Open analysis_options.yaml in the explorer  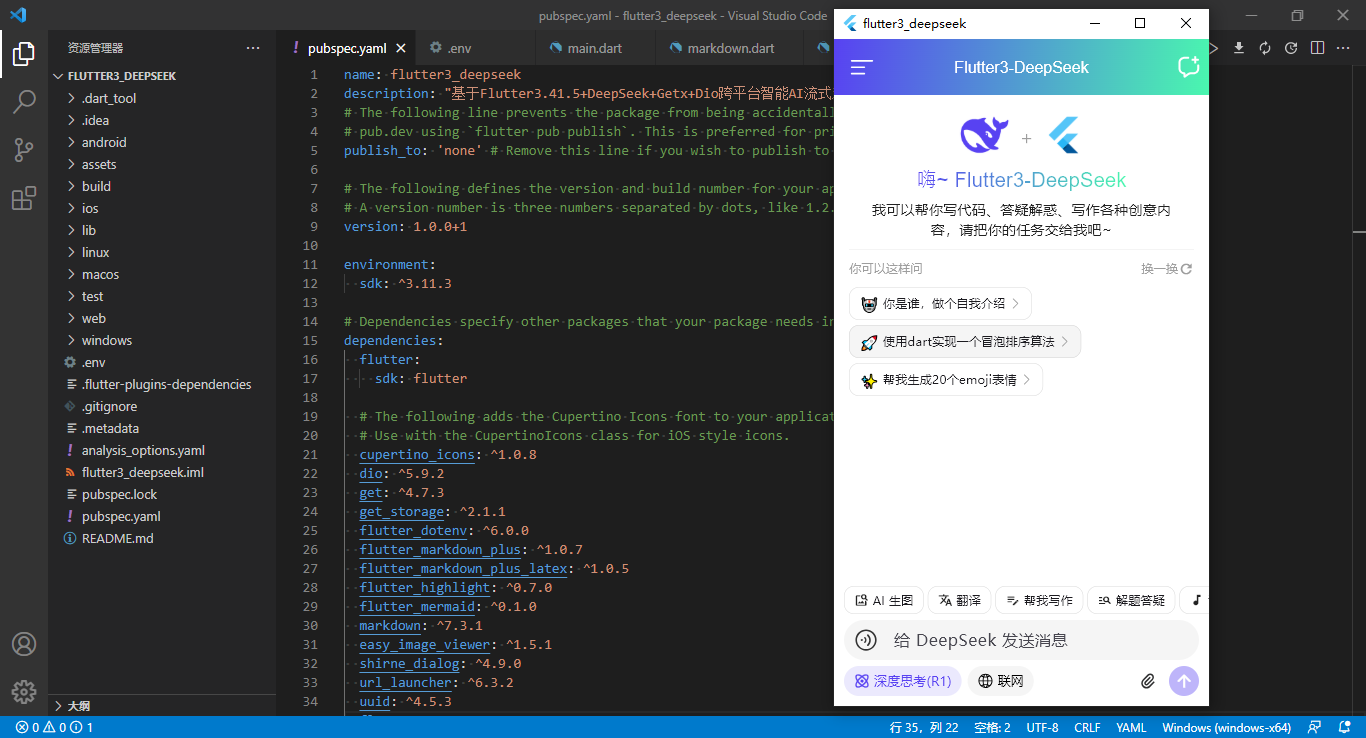(162, 450)
